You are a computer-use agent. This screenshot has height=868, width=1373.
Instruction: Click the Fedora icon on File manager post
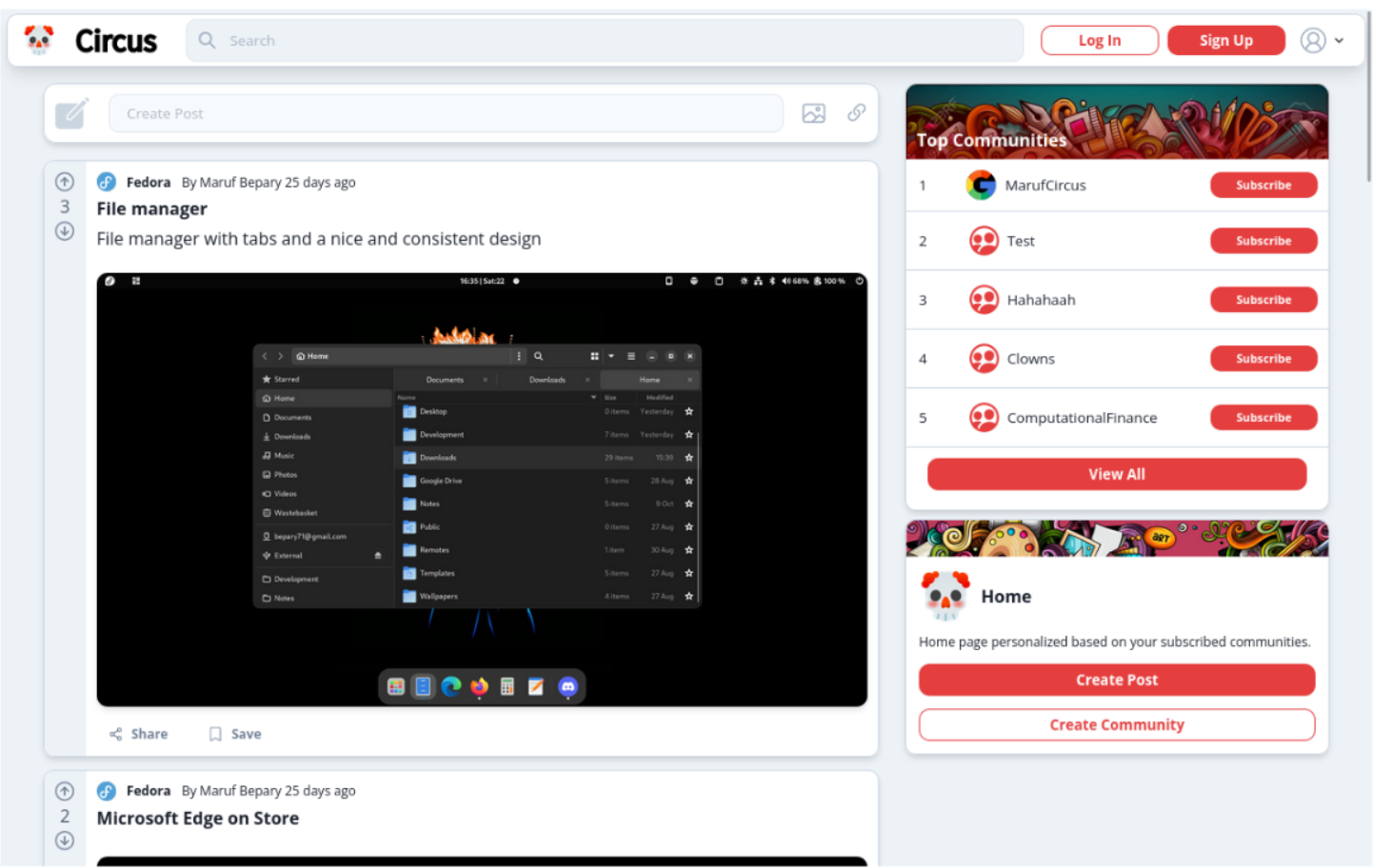tap(107, 182)
